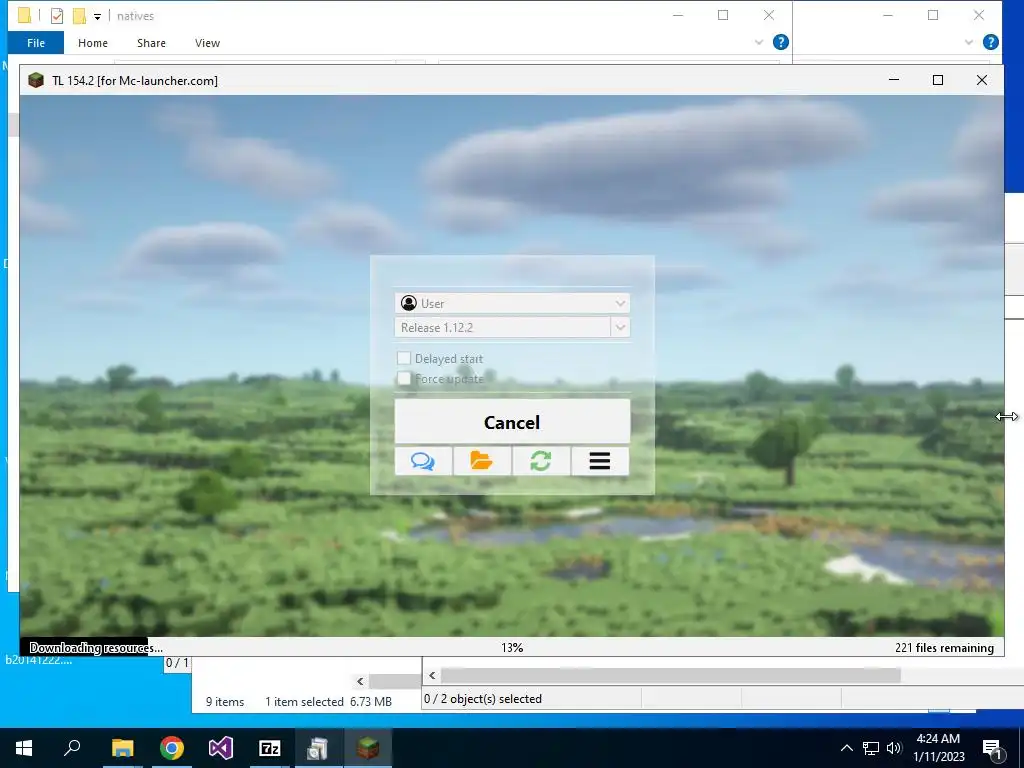The width and height of the screenshot is (1024, 768).
Task: Click the '0 / 2 object(s) selected' status text
Action: tap(483, 699)
